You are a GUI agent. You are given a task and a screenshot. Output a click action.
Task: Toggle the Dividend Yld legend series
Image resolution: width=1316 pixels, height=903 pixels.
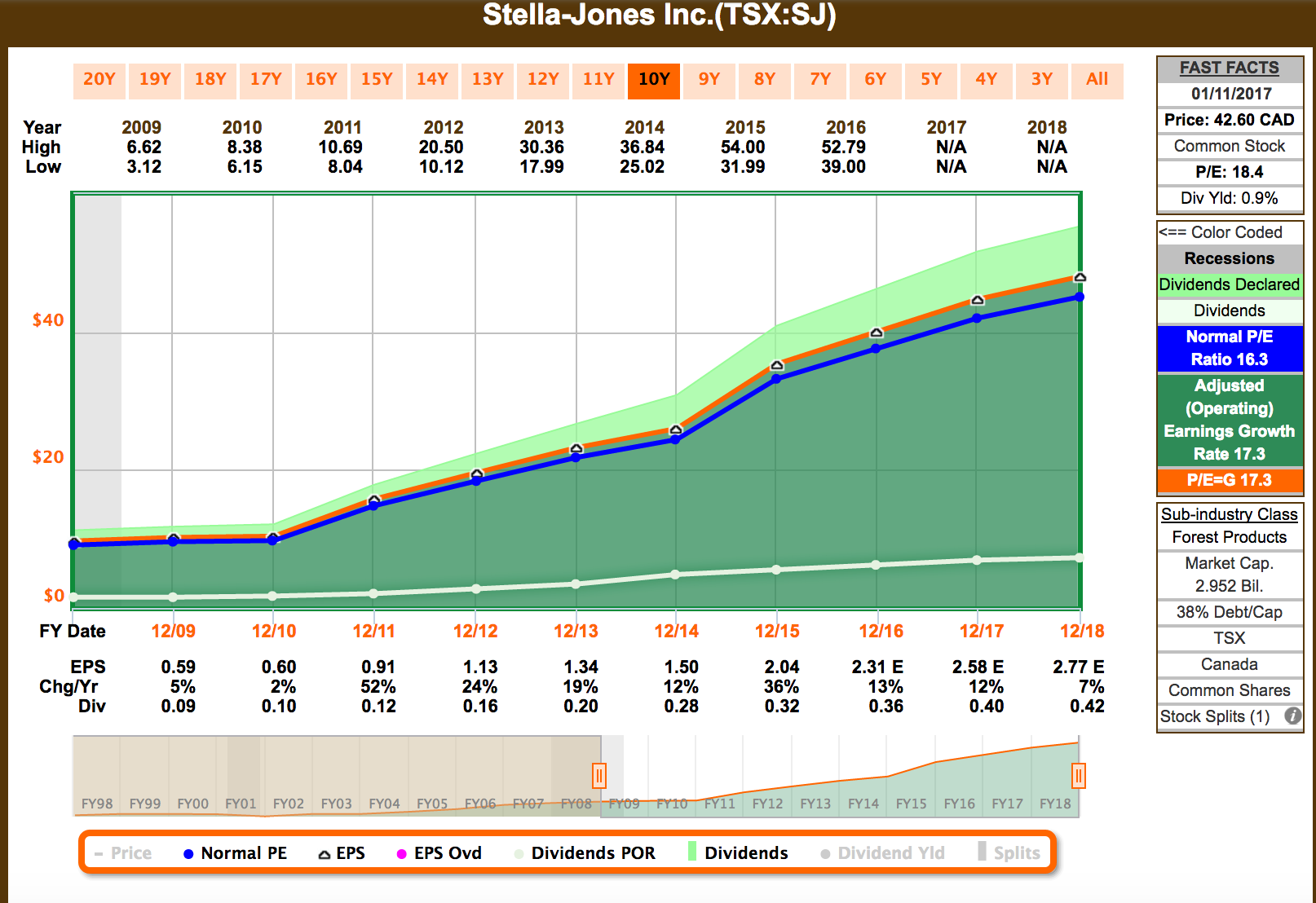tap(883, 853)
